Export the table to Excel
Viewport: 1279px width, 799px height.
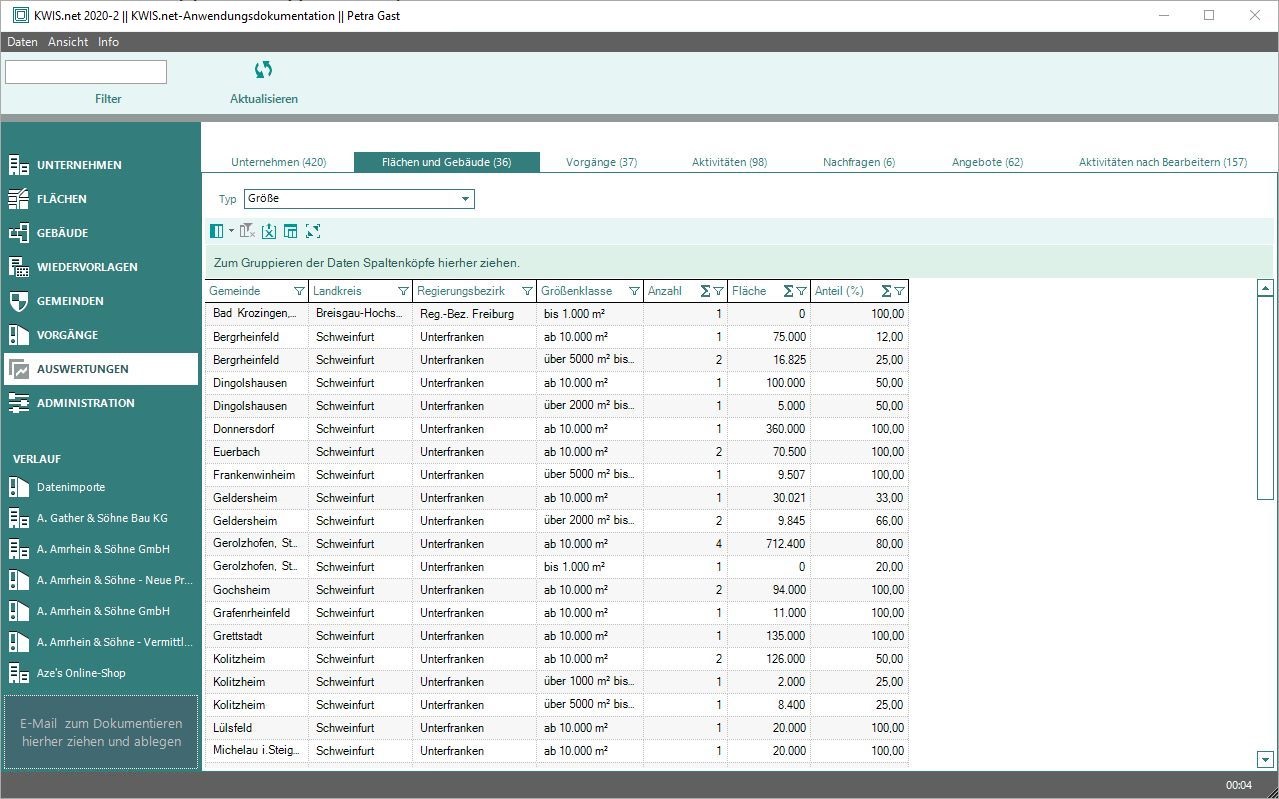tap(268, 231)
